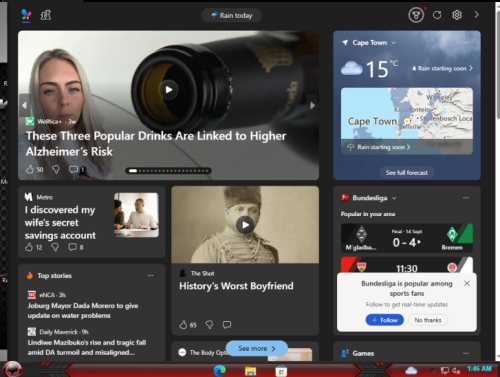Open Top stories more options menu
Screen dimensions: 500x377
click(x=151, y=276)
